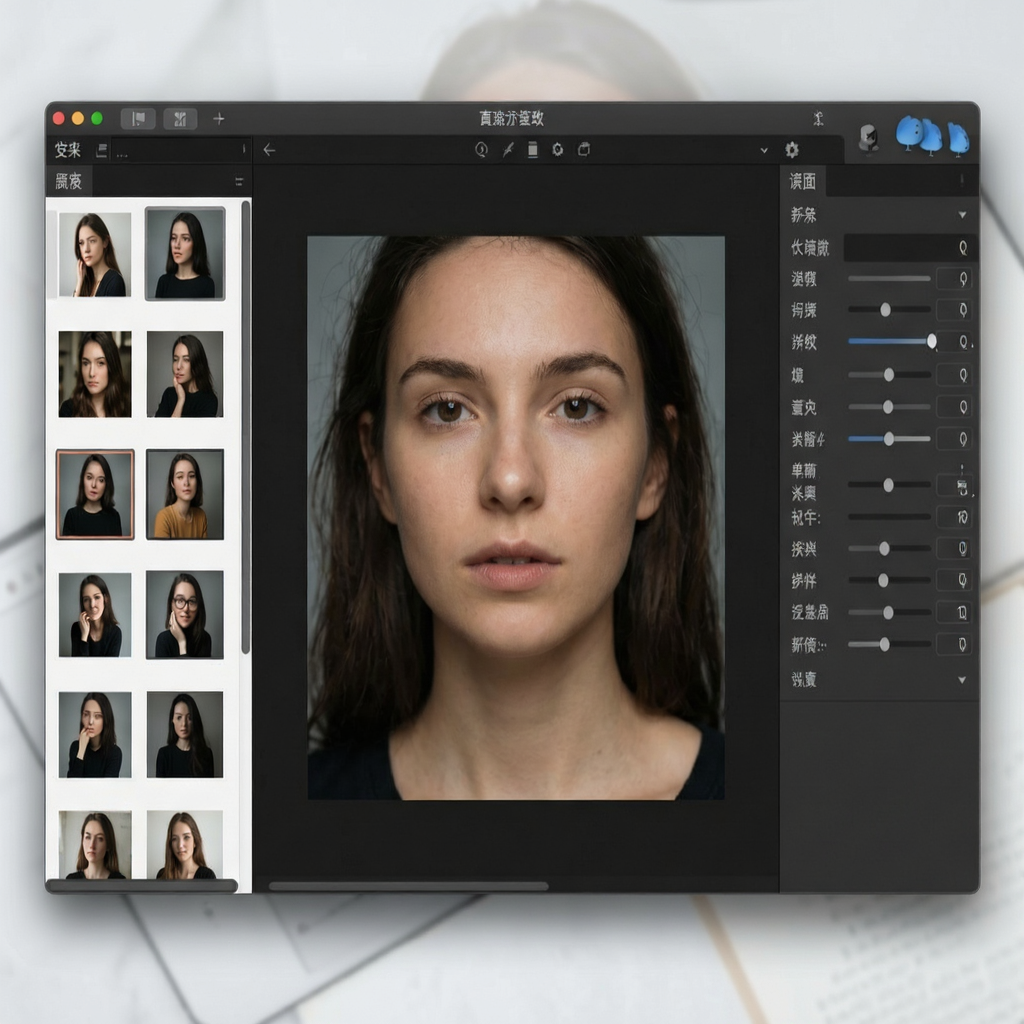The image size is (1024, 1024).
Task: Click the flag icon button in the title bar
Action: [x=138, y=118]
